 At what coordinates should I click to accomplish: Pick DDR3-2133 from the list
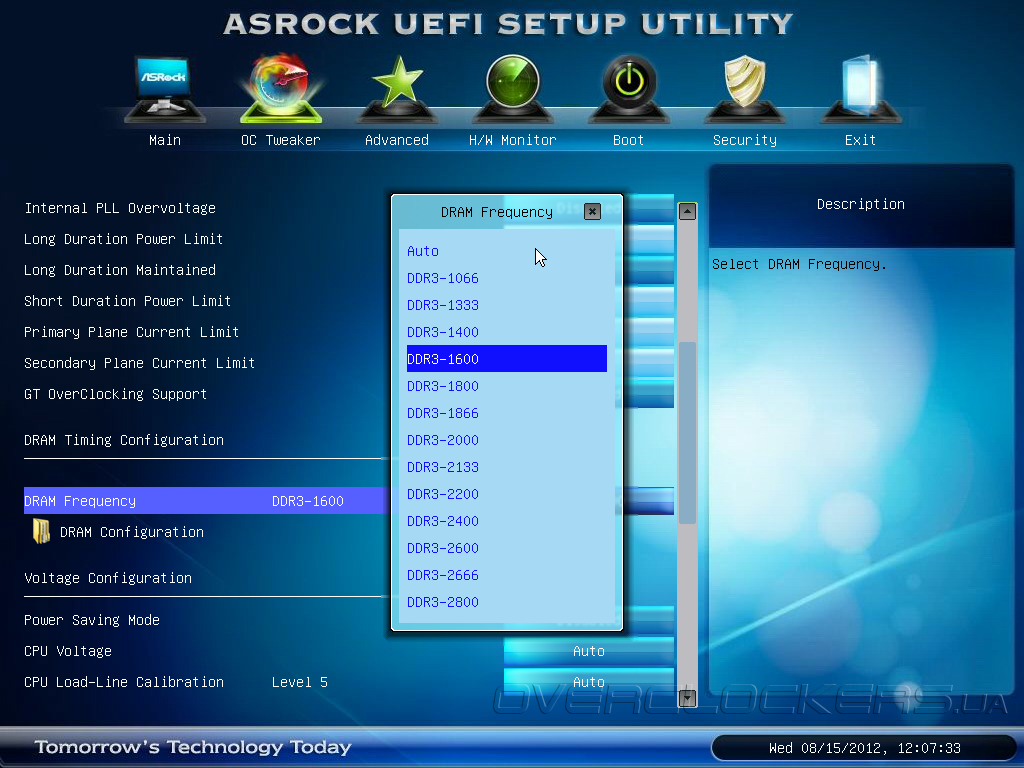507,467
